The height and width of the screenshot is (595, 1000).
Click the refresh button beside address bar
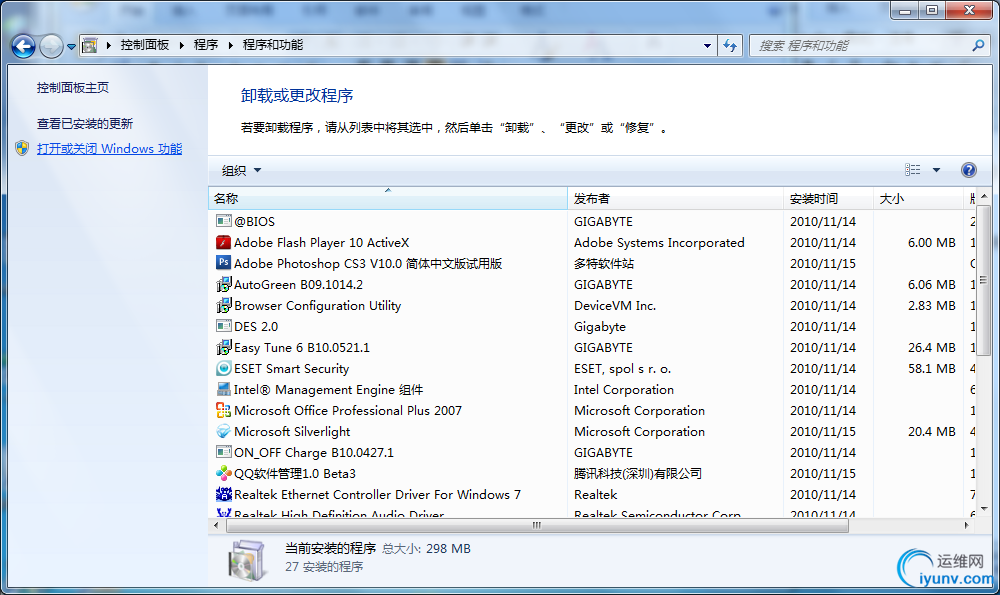point(730,45)
